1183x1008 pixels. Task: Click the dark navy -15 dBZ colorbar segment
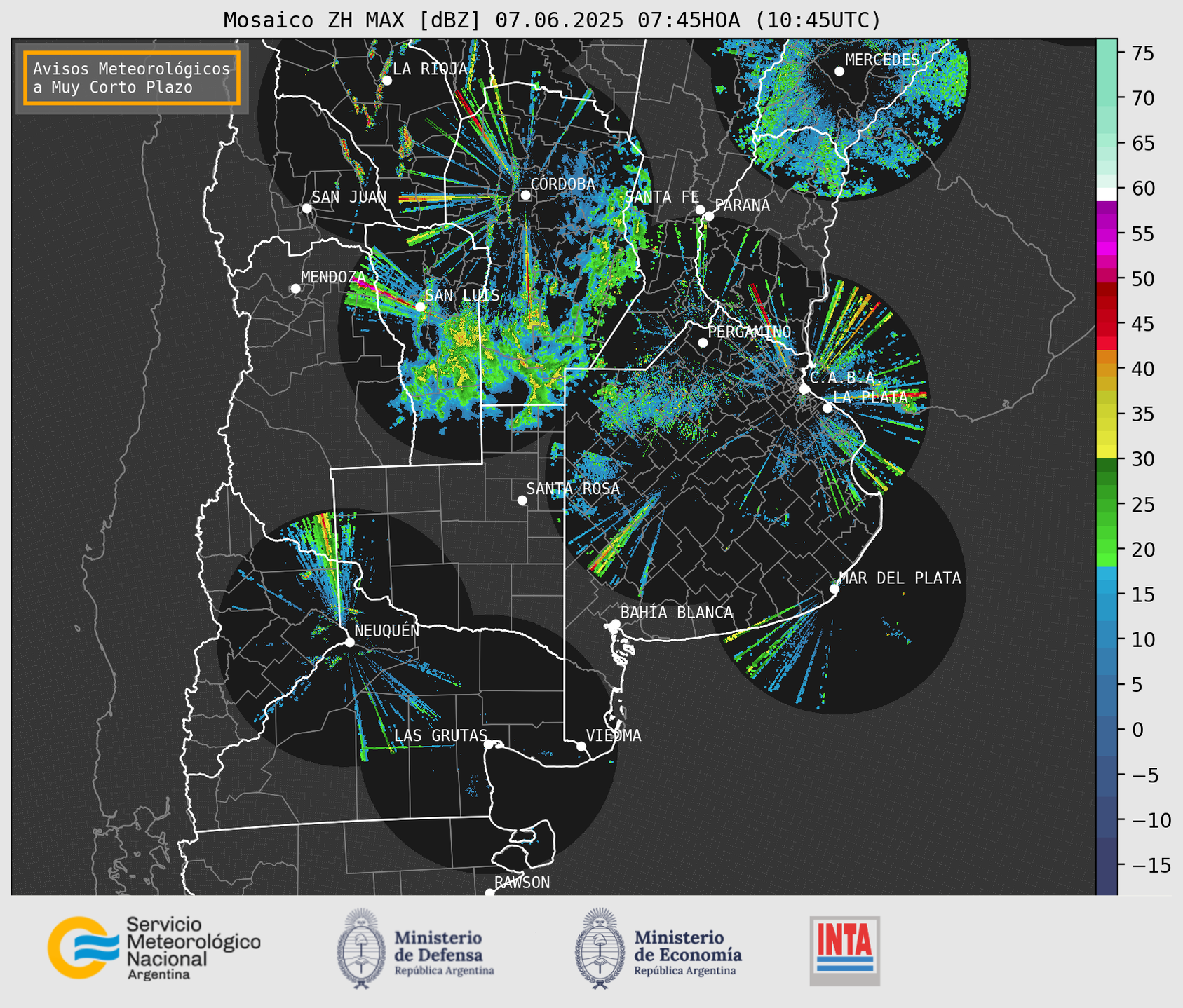click(x=1107, y=866)
